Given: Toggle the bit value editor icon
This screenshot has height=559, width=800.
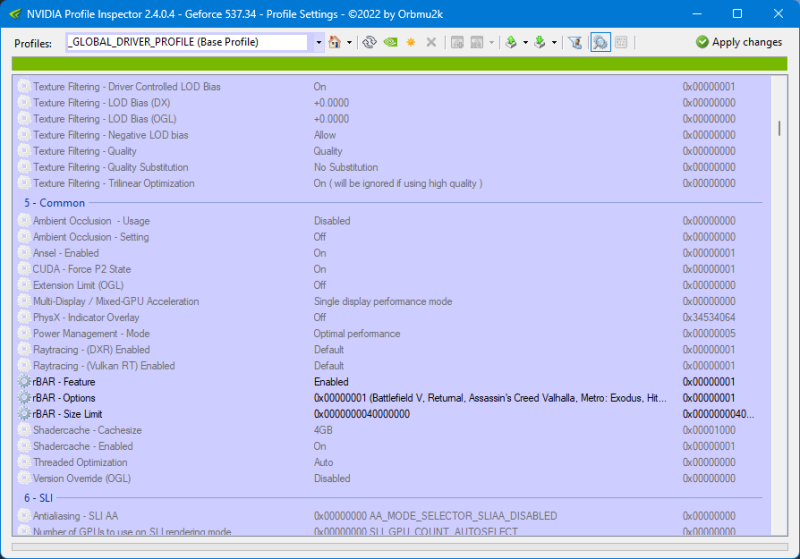Looking at the screenshot, I should coord(621,42).
